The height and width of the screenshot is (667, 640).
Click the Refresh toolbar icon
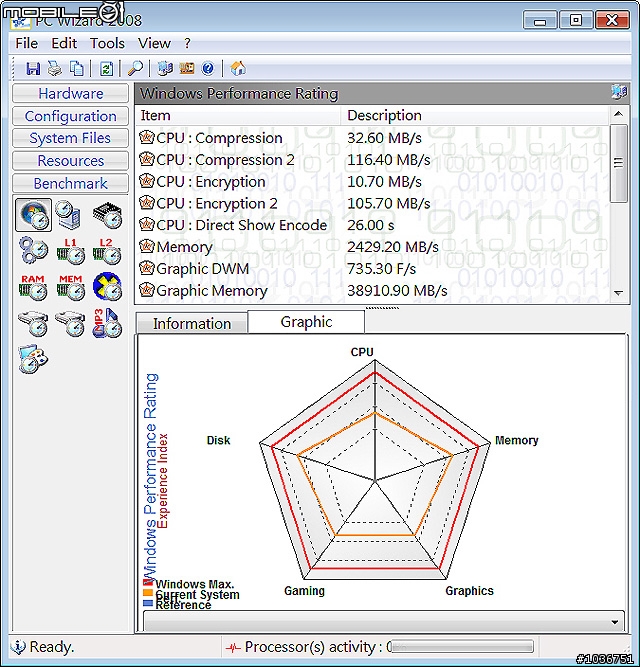(x=106, y=68)
